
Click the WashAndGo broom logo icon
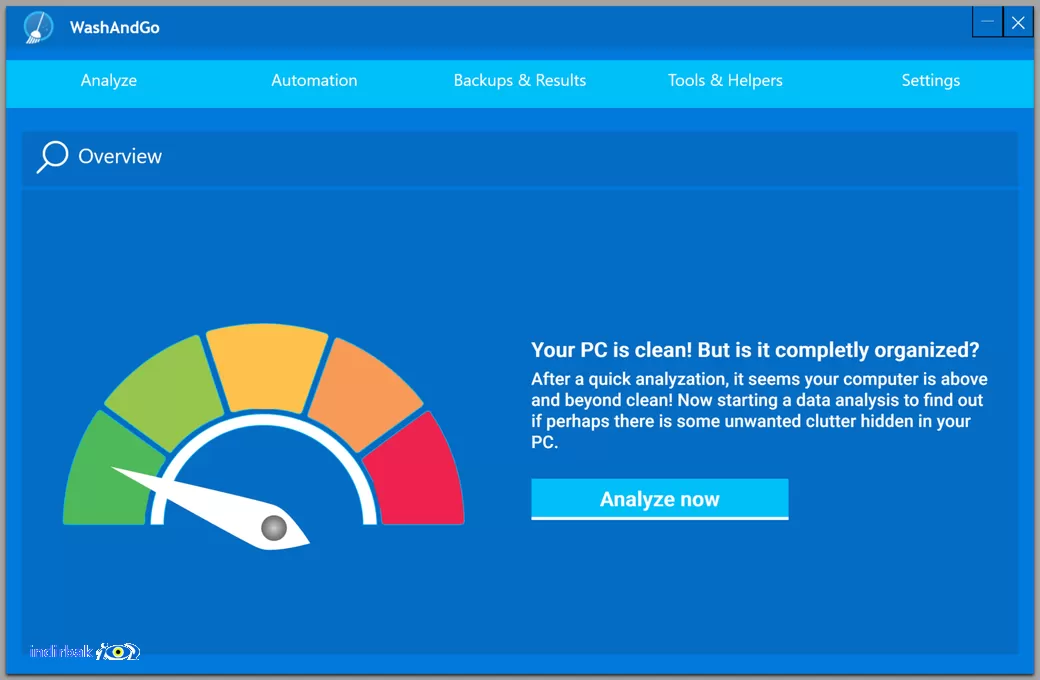click(38, 28)
